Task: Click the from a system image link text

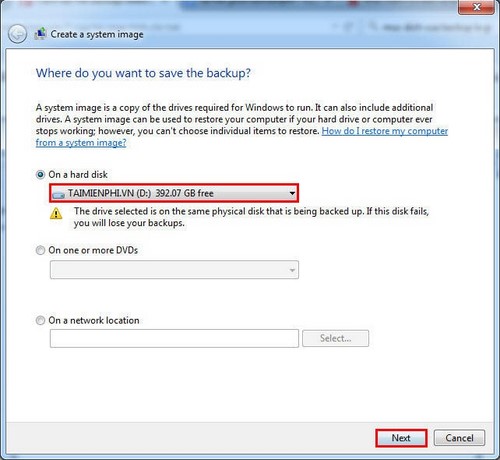Action: [81, 143]
